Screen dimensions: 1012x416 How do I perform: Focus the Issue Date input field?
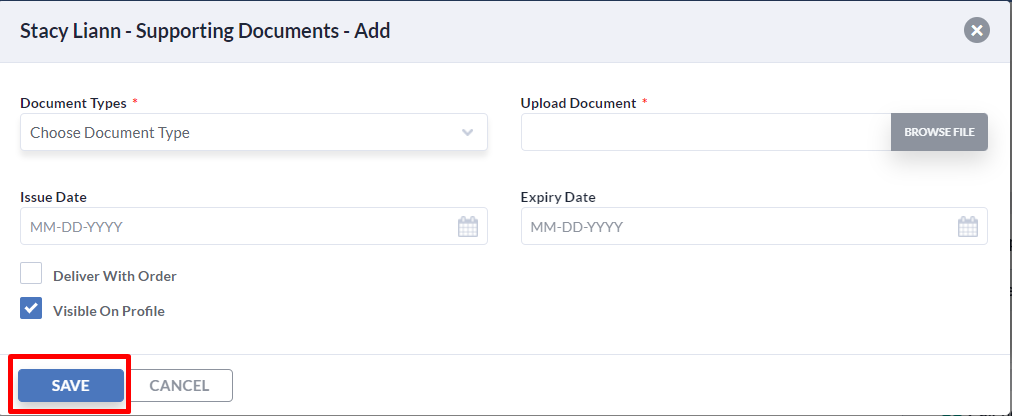254,226
